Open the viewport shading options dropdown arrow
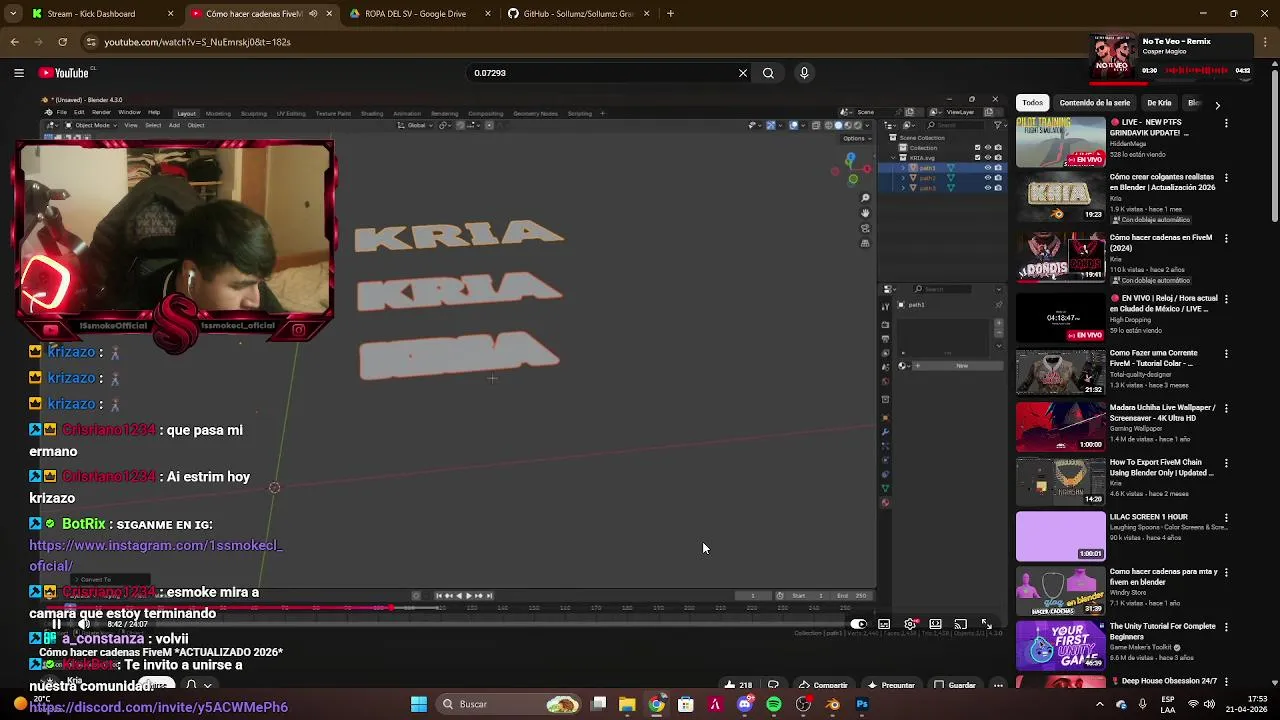The image size is (1280, 720). click(866, 125)
